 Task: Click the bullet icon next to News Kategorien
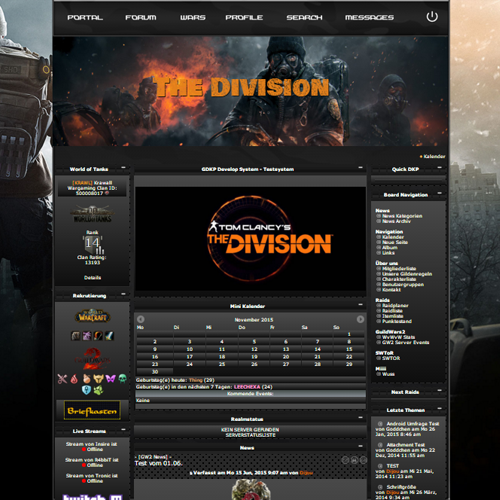click(x=379, y=216)
